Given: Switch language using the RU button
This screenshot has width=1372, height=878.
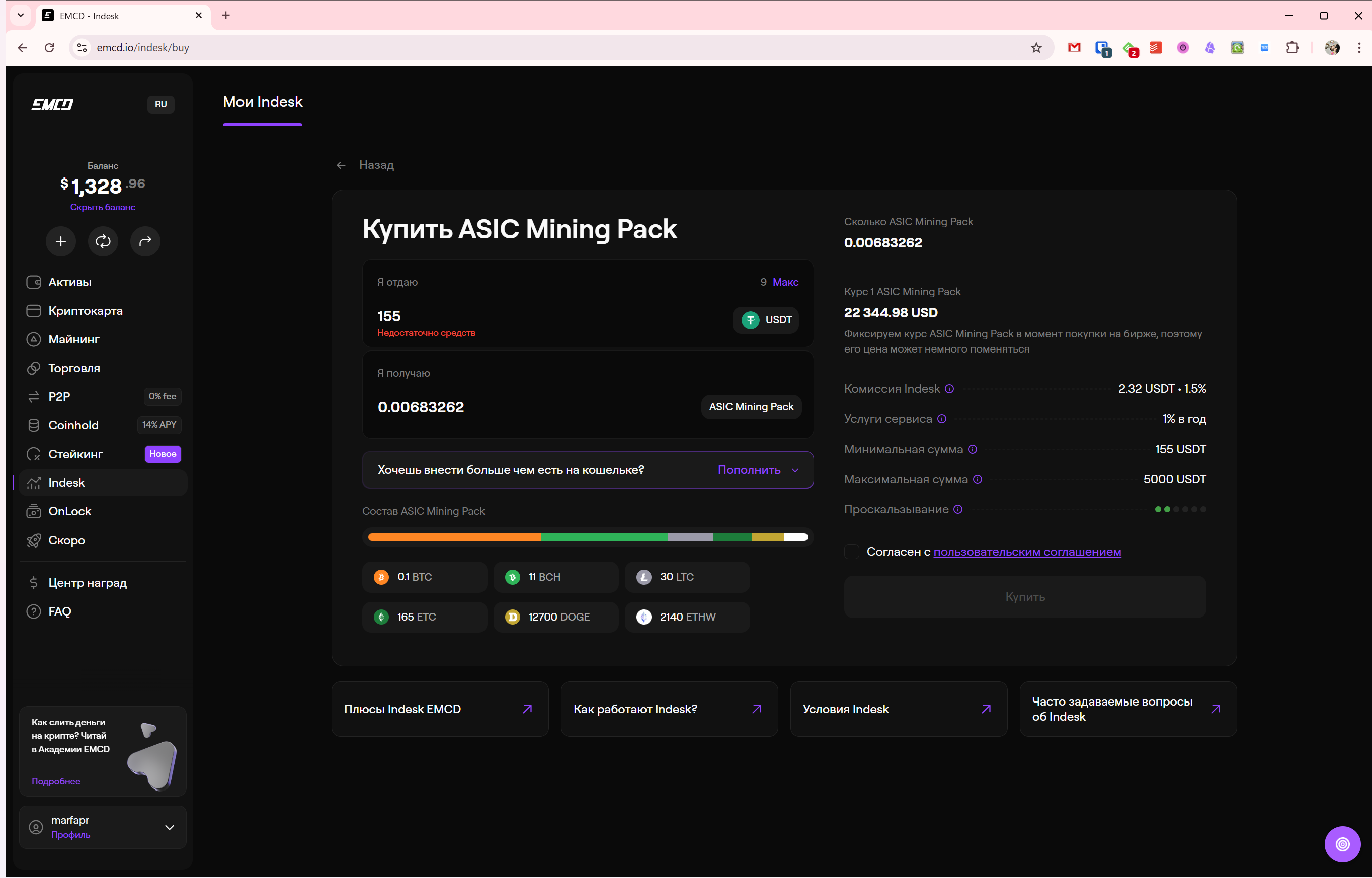Looking at the screenshot, I should coord(161,104).
